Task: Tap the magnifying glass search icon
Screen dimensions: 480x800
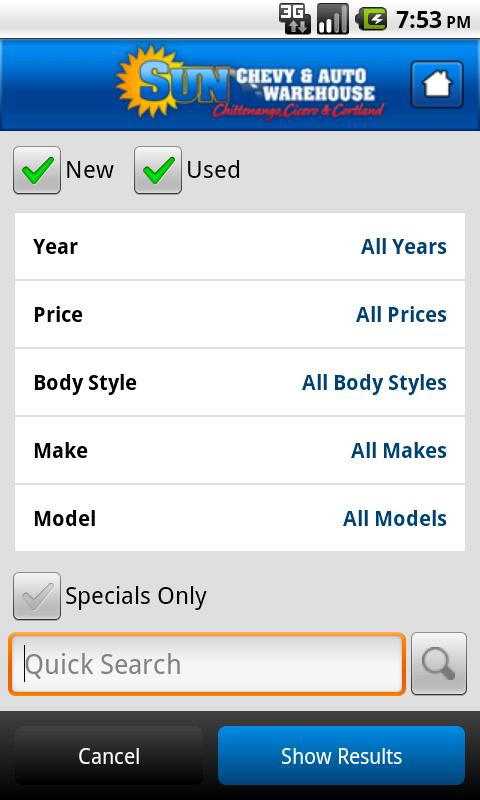Action: [x=439, y=664]
